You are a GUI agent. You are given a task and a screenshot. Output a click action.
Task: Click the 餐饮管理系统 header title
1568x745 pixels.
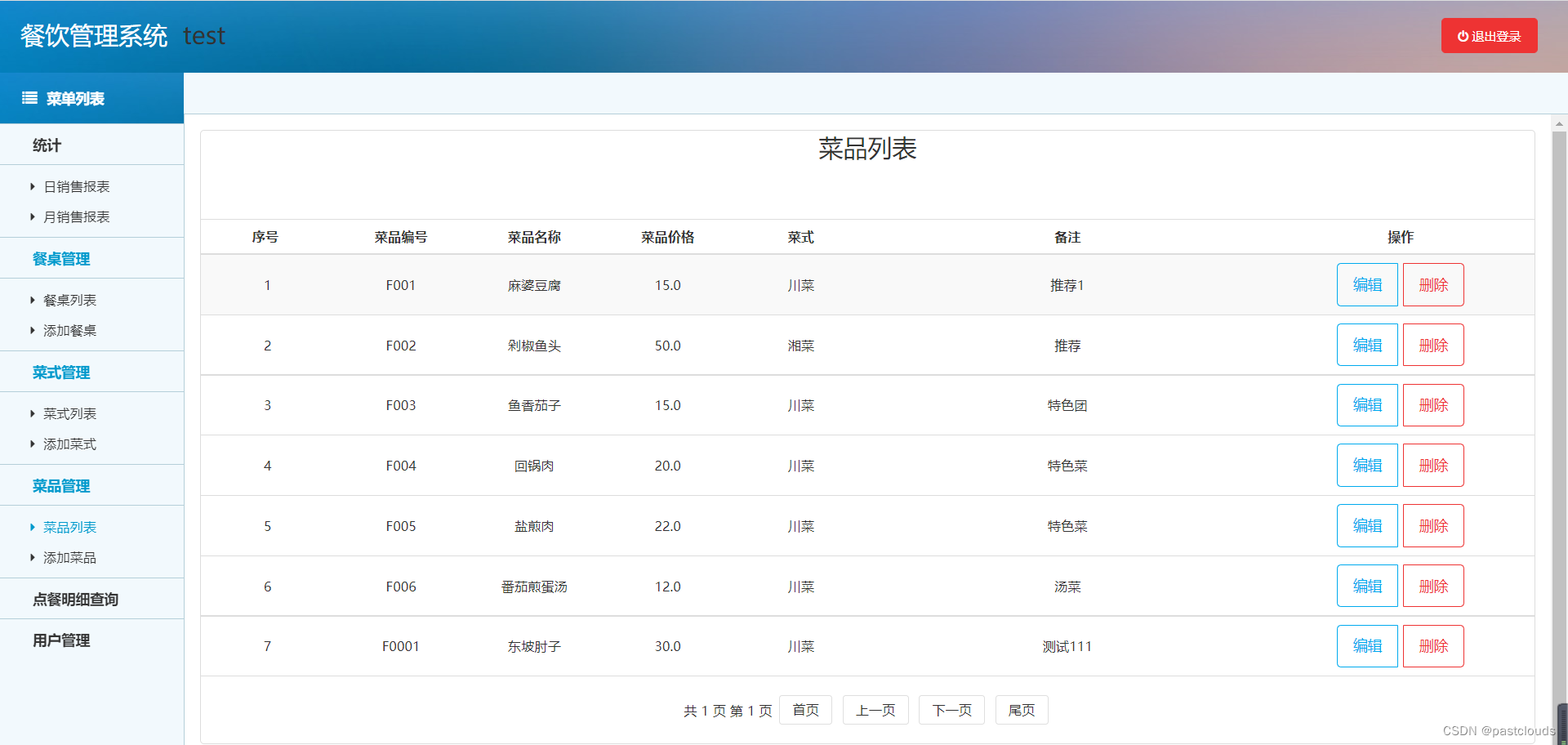point(94,36)
